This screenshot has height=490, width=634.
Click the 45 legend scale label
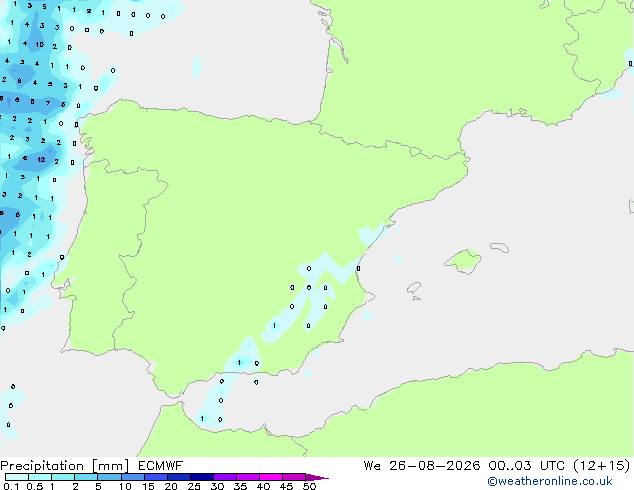(x=287, y=486)
